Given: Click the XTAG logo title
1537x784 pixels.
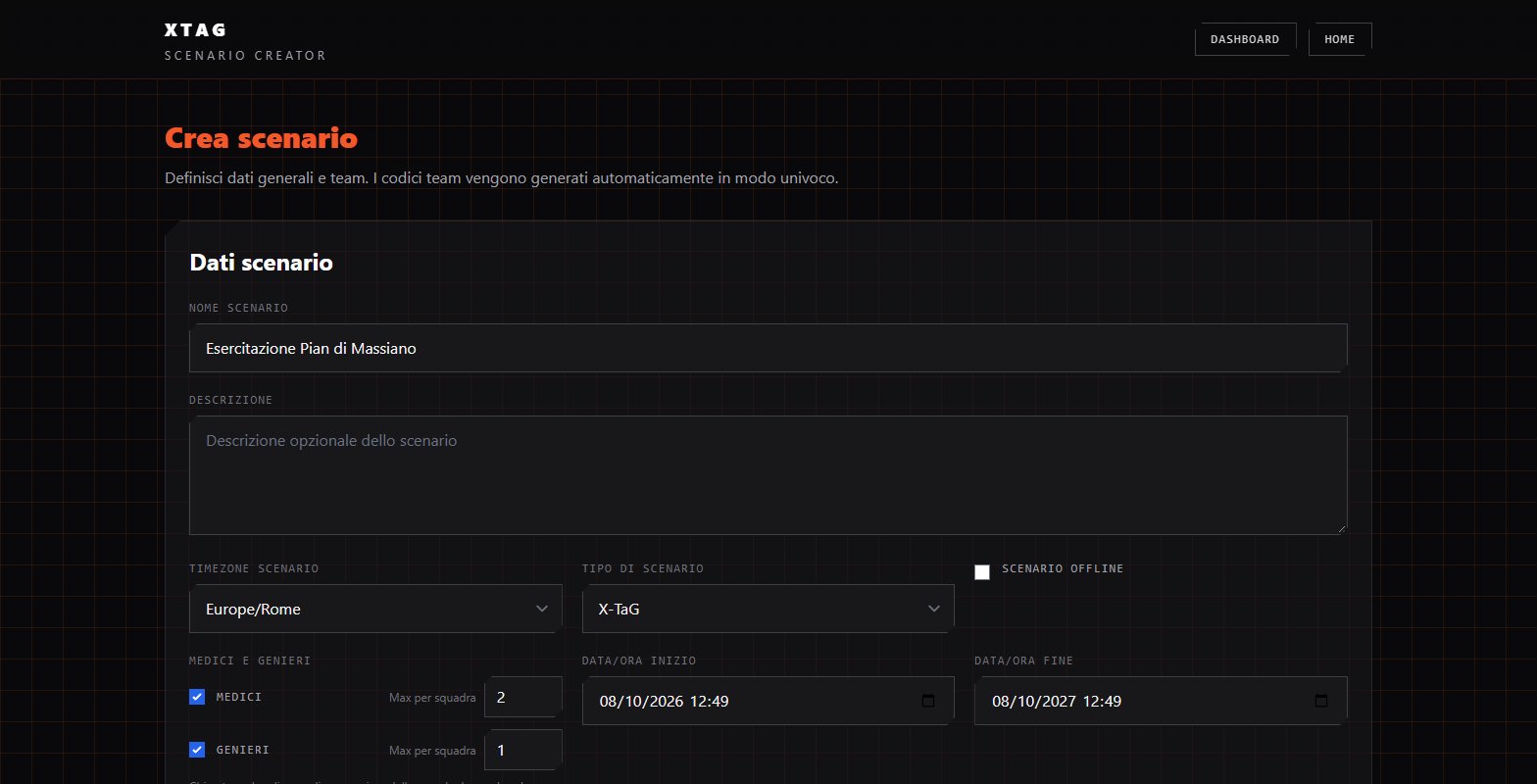Looking at the screenshot, I should [196, 30].
